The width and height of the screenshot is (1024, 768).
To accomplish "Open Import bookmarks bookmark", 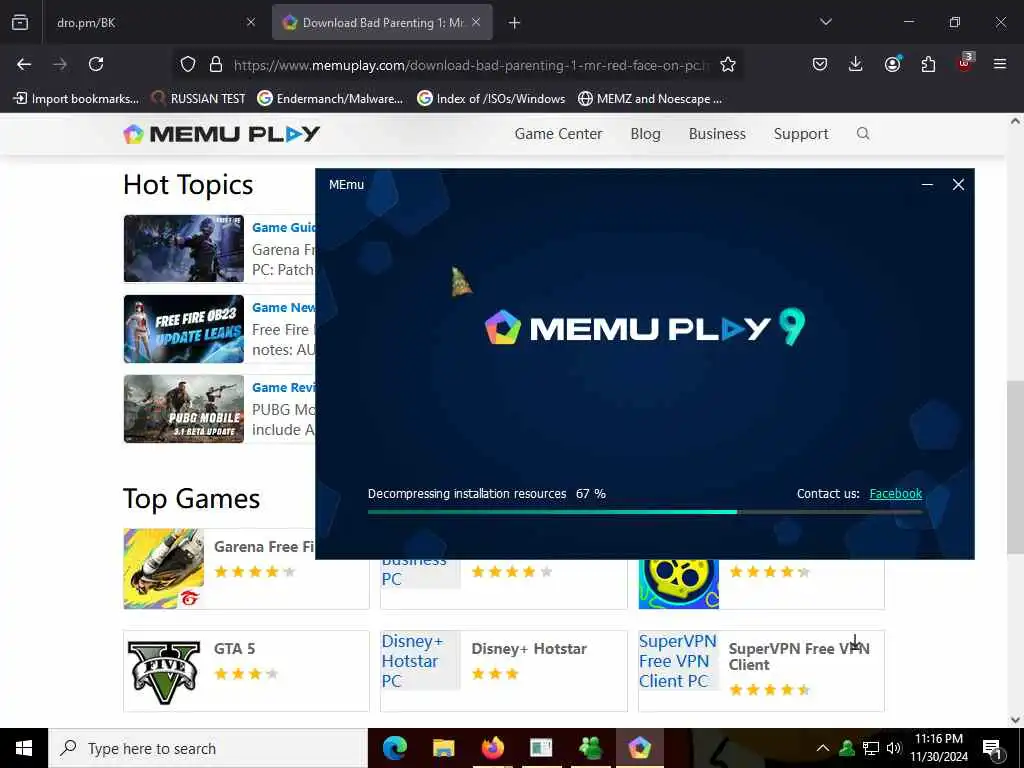I will coord(76,99).
